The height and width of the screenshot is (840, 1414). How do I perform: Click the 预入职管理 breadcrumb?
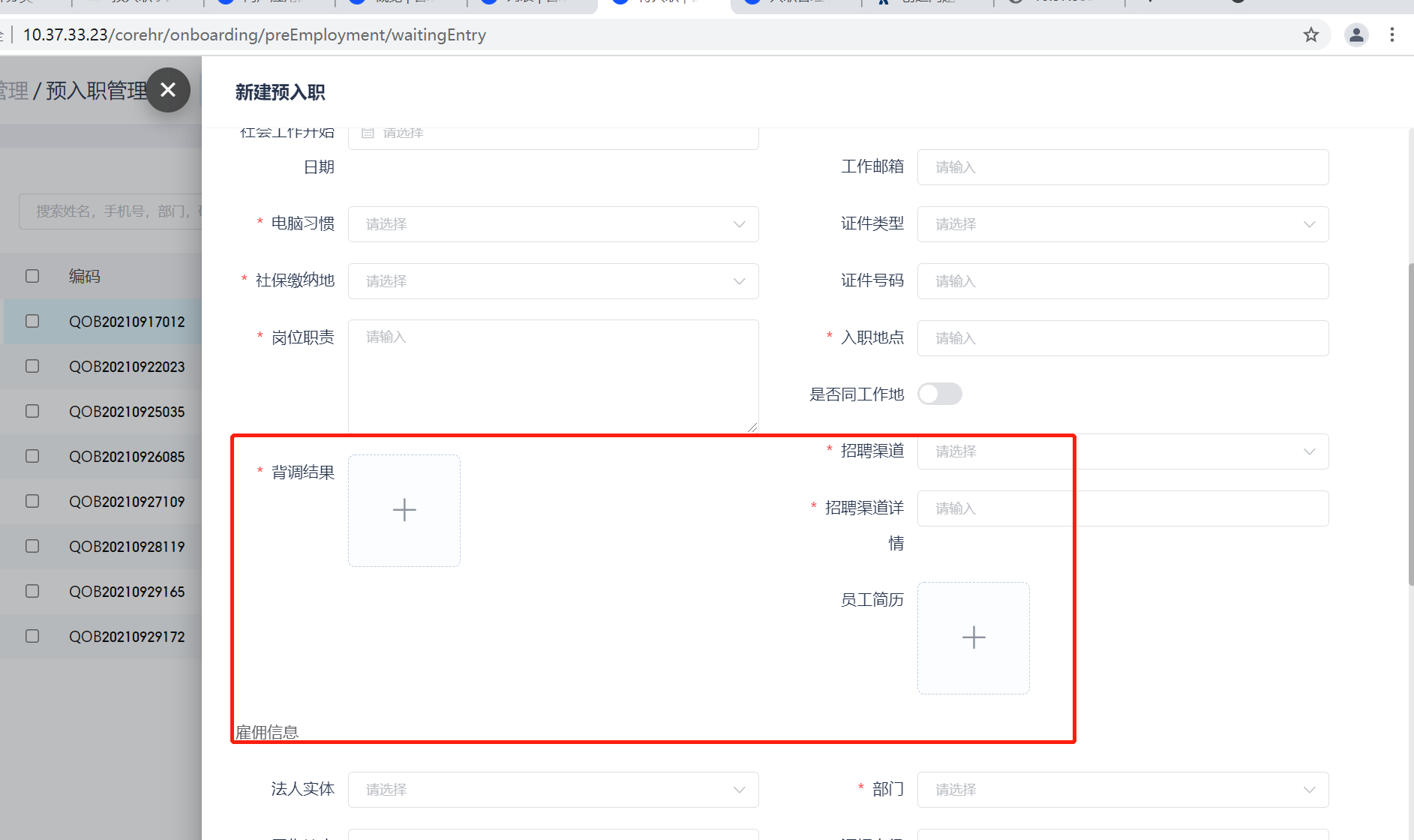point(96,91)
